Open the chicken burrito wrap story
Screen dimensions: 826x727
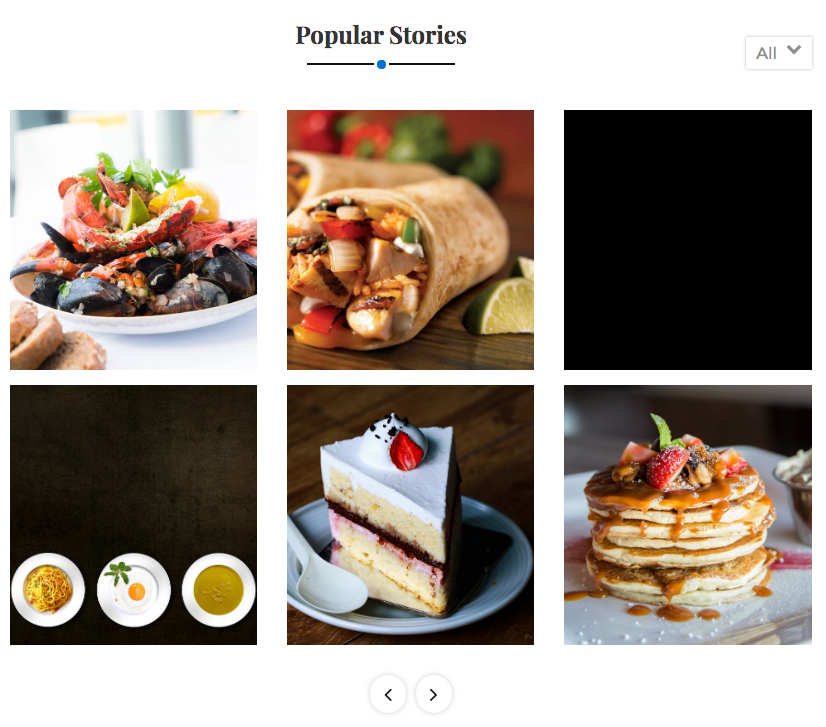click(x=410, y=240)
